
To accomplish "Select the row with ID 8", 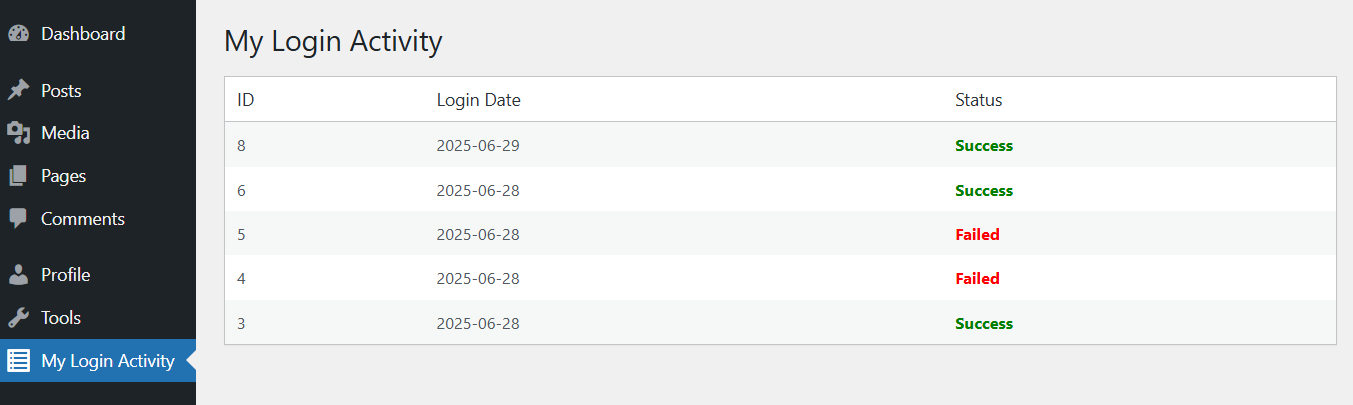I will click(x=780, y=145).
